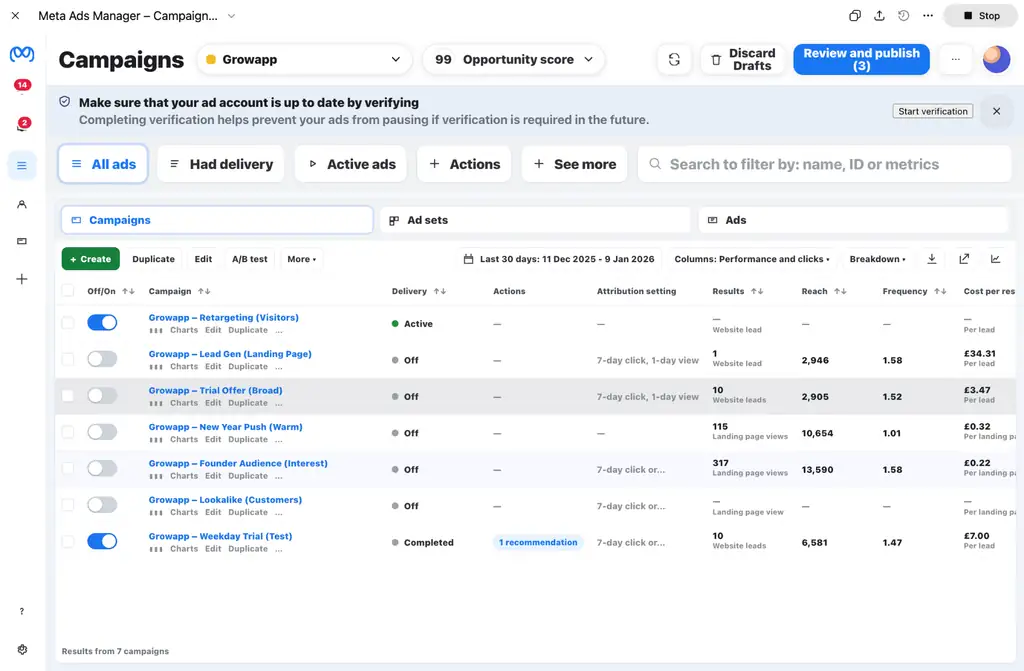Screen dimensions: 1024x671
Task: Open the three-dot menu beside Review and publish
Action: (x=955, y=59)
